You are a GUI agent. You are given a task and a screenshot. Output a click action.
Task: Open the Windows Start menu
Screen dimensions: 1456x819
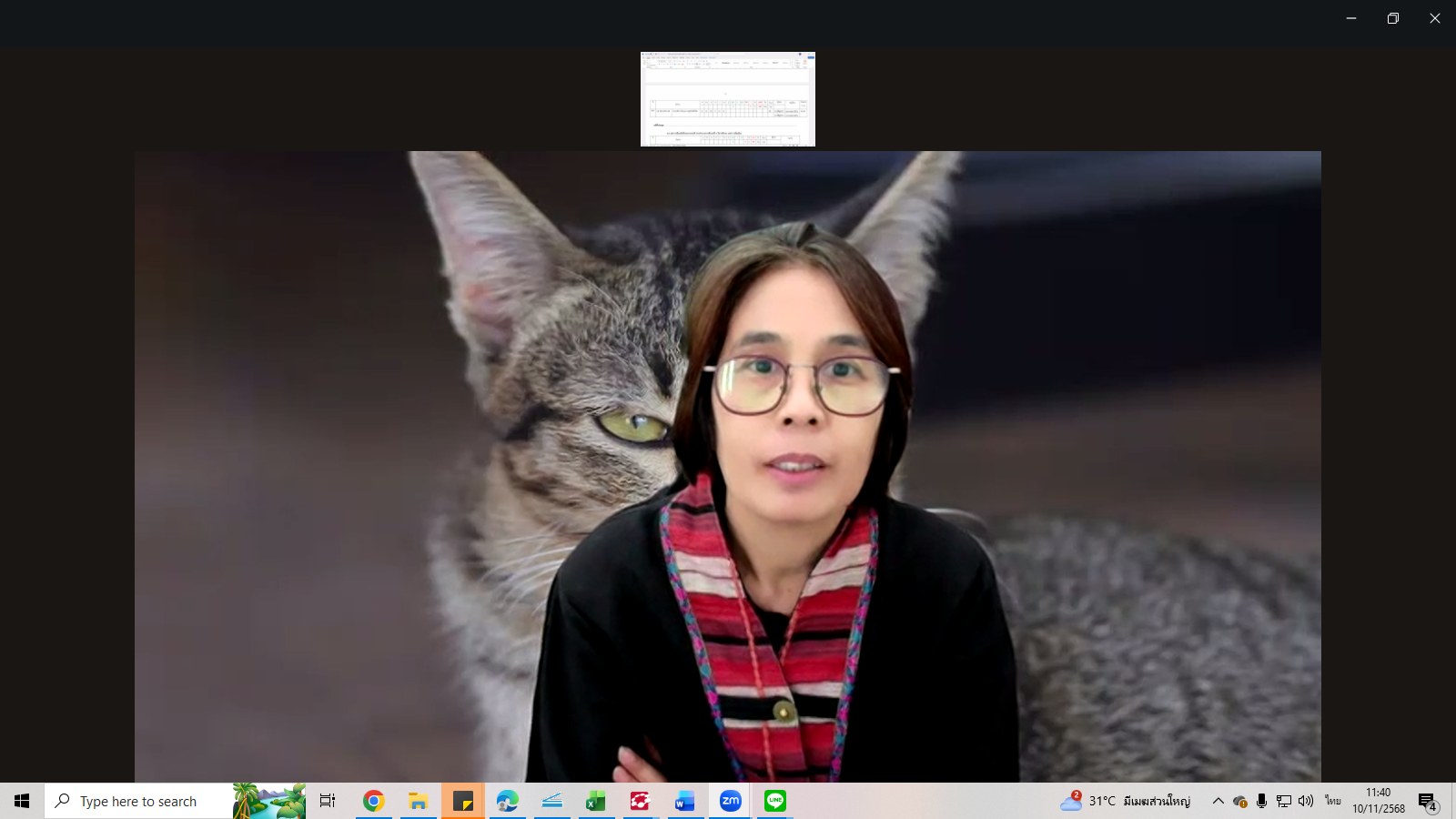22,801
